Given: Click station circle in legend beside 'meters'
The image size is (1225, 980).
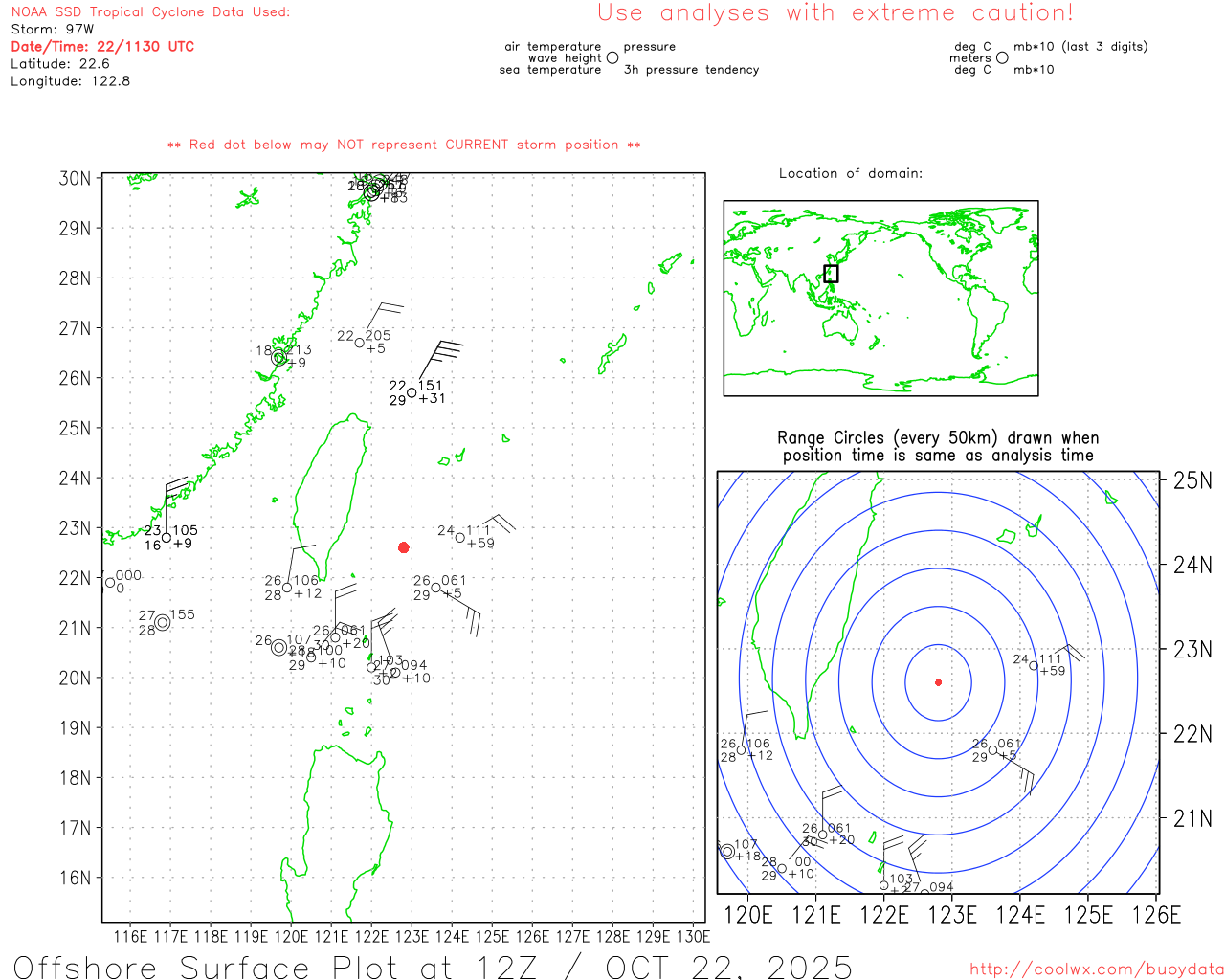Looking at the screenshot, I should click(x=1002, y=57).
